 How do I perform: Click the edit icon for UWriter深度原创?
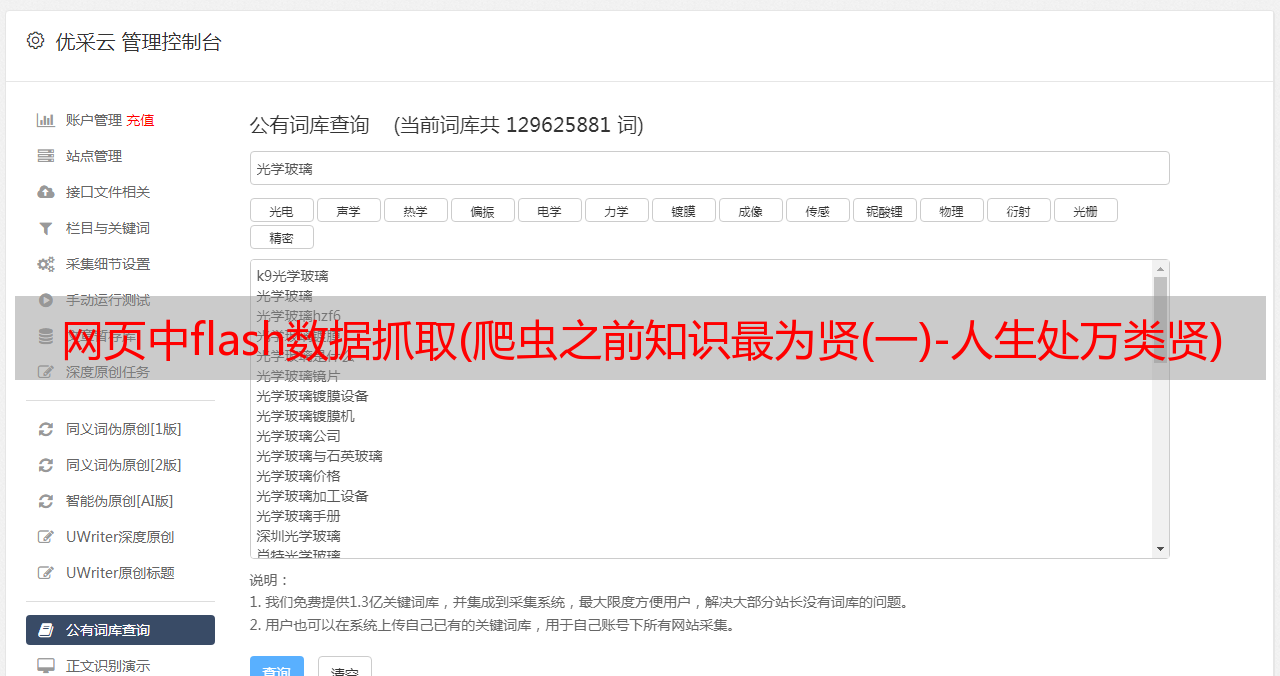point(46,537)
